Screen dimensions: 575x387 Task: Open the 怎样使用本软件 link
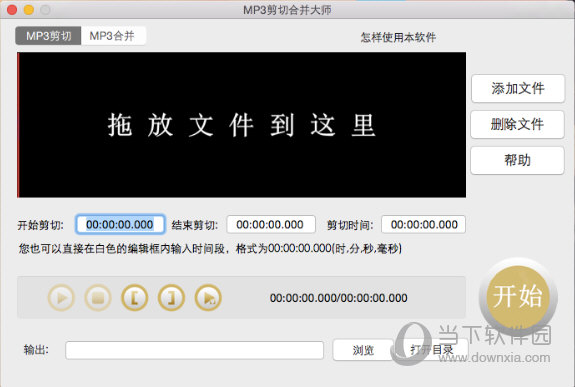click(x=398, y=37)
